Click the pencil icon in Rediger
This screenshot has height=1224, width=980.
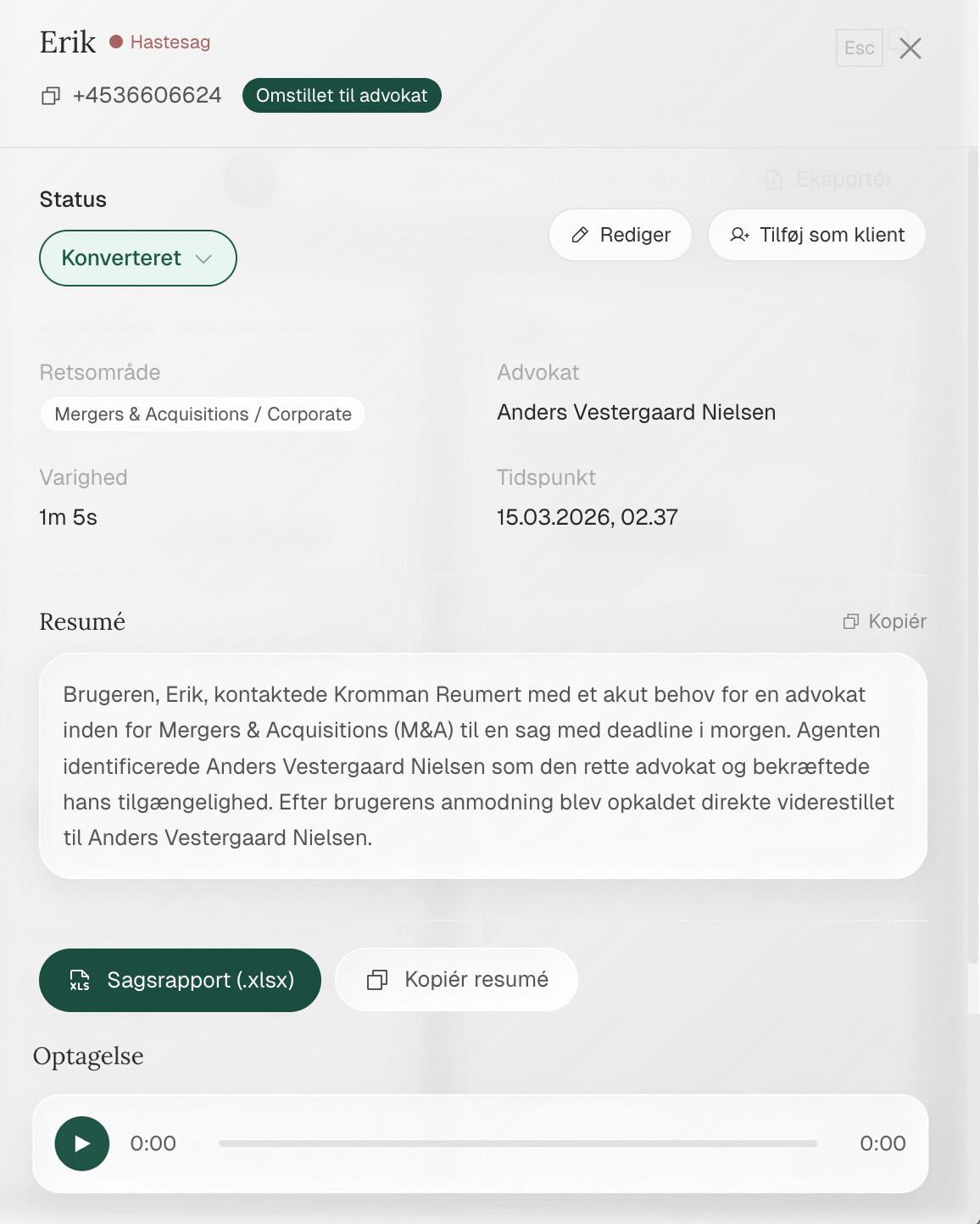point(580,235)
